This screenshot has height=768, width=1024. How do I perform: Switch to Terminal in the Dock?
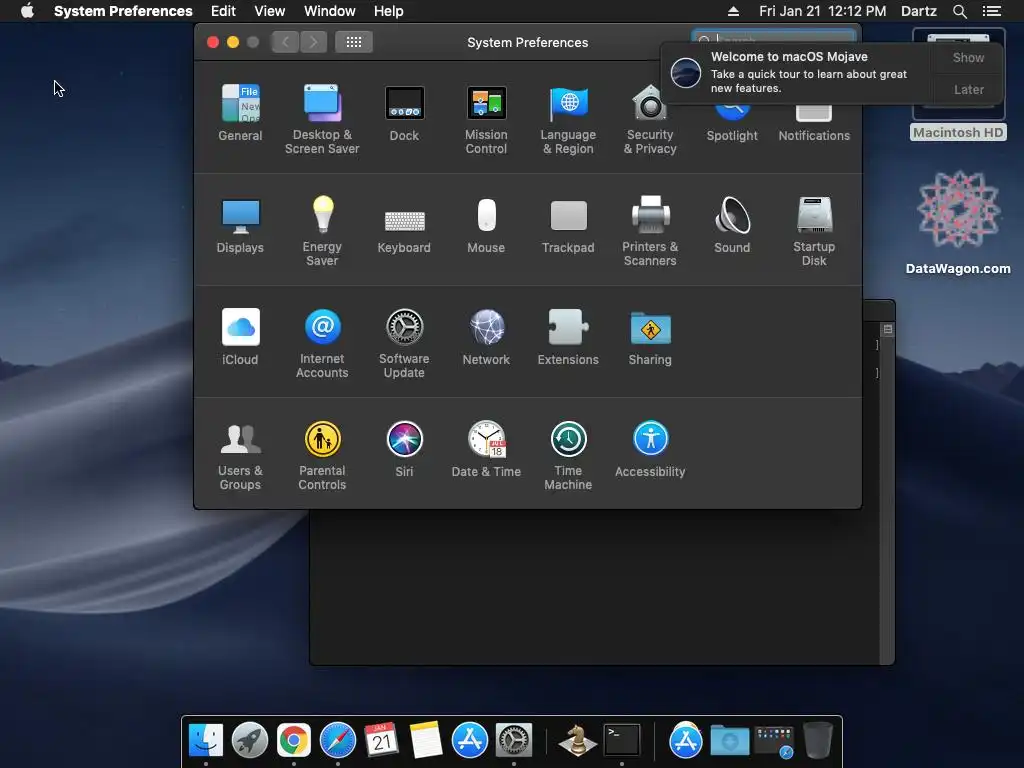tap(622, 740)
